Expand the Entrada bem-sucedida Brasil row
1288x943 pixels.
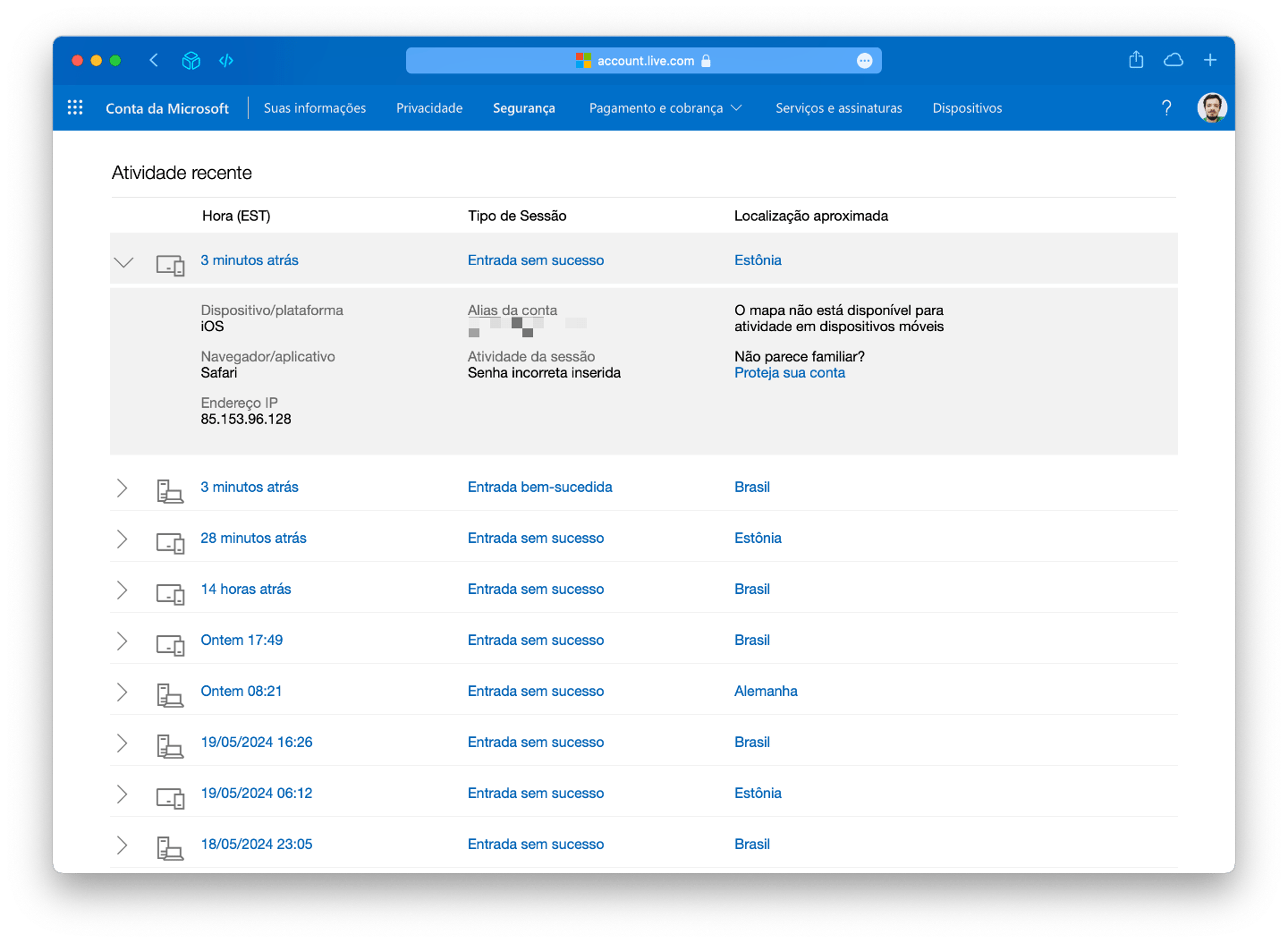(123, 488)
